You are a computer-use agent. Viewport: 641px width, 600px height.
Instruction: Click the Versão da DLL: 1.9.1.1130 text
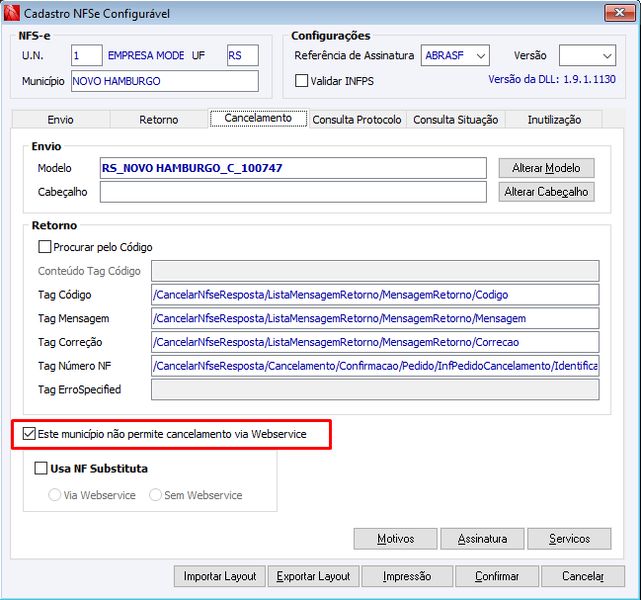552,79
